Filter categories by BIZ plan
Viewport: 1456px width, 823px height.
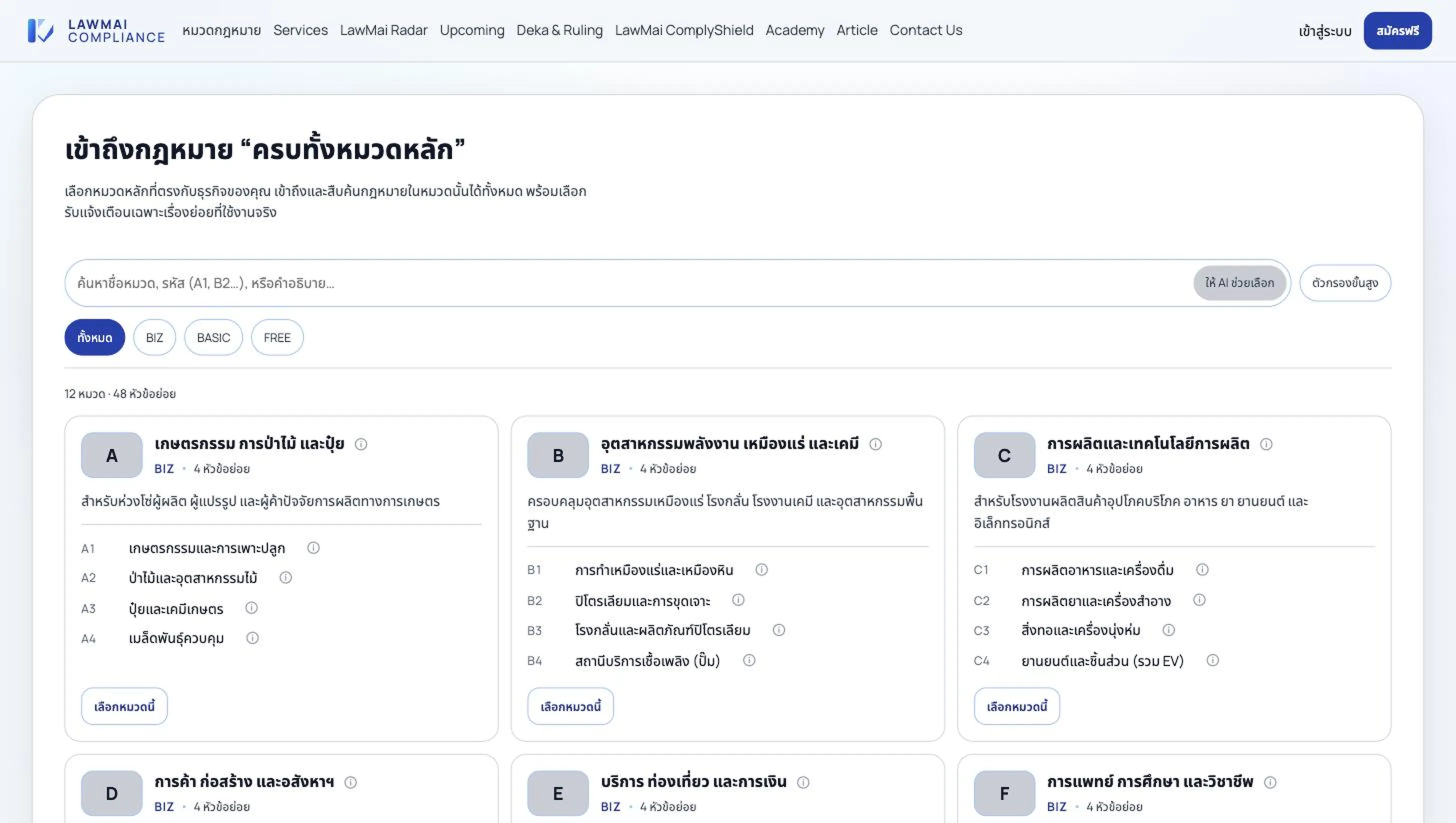click(155, 337)
